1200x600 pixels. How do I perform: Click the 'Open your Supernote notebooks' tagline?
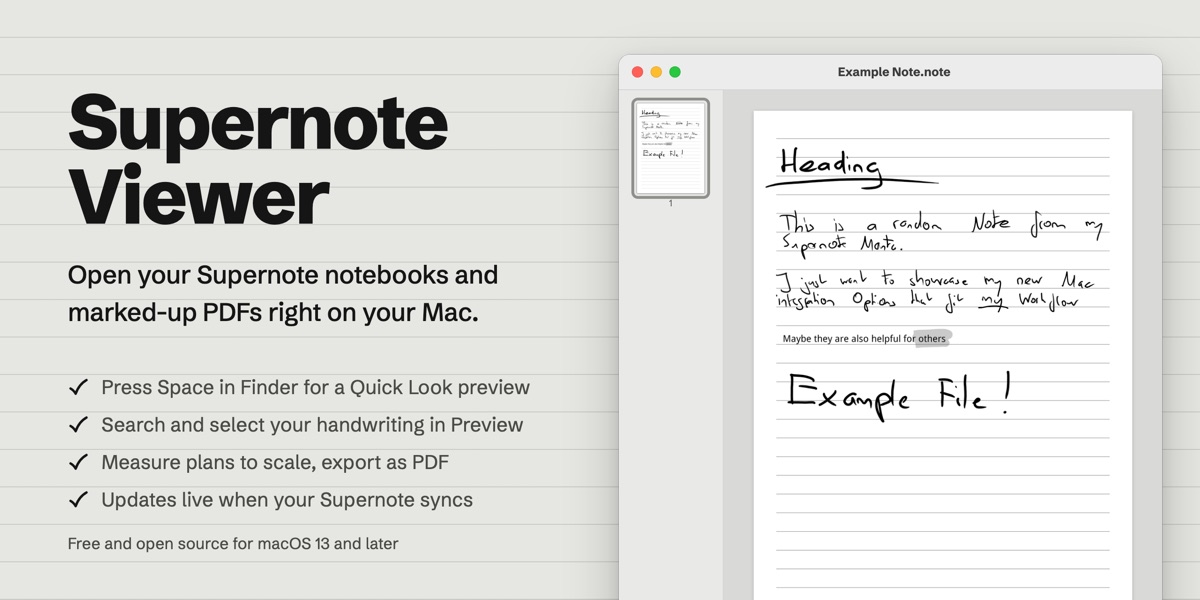click(x=283, y=293)
